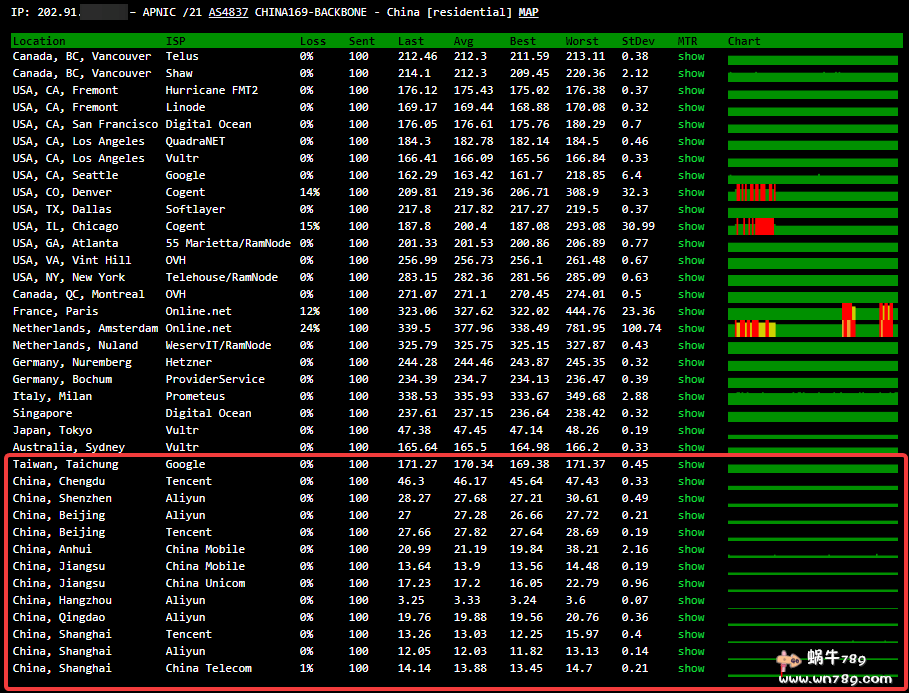The image size is (909, 693).
Task: Show MTR for Tokyo Vultr row
Action: 691,431
